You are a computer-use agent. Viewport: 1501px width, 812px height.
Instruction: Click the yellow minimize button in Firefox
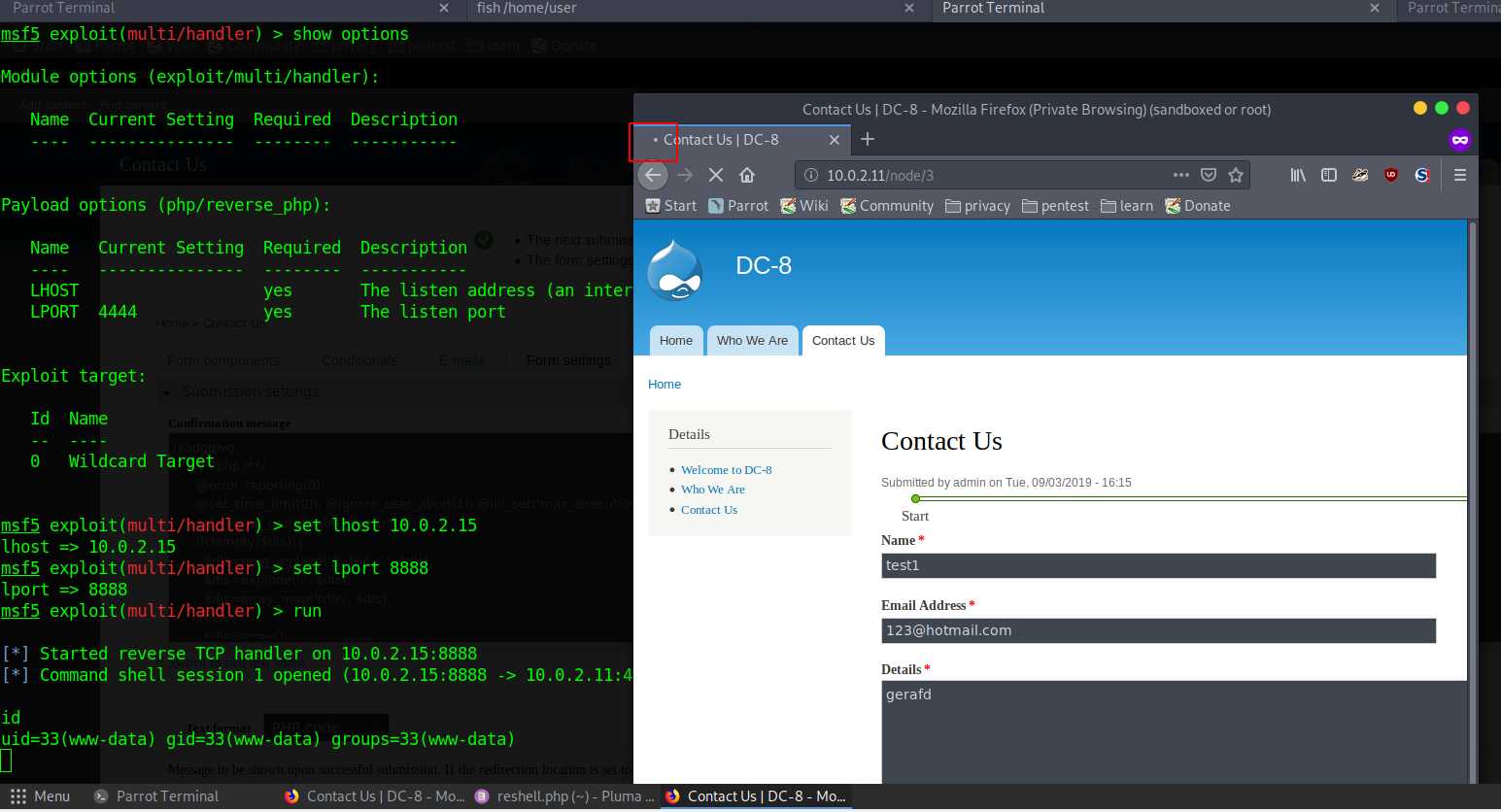(1419, 108)
